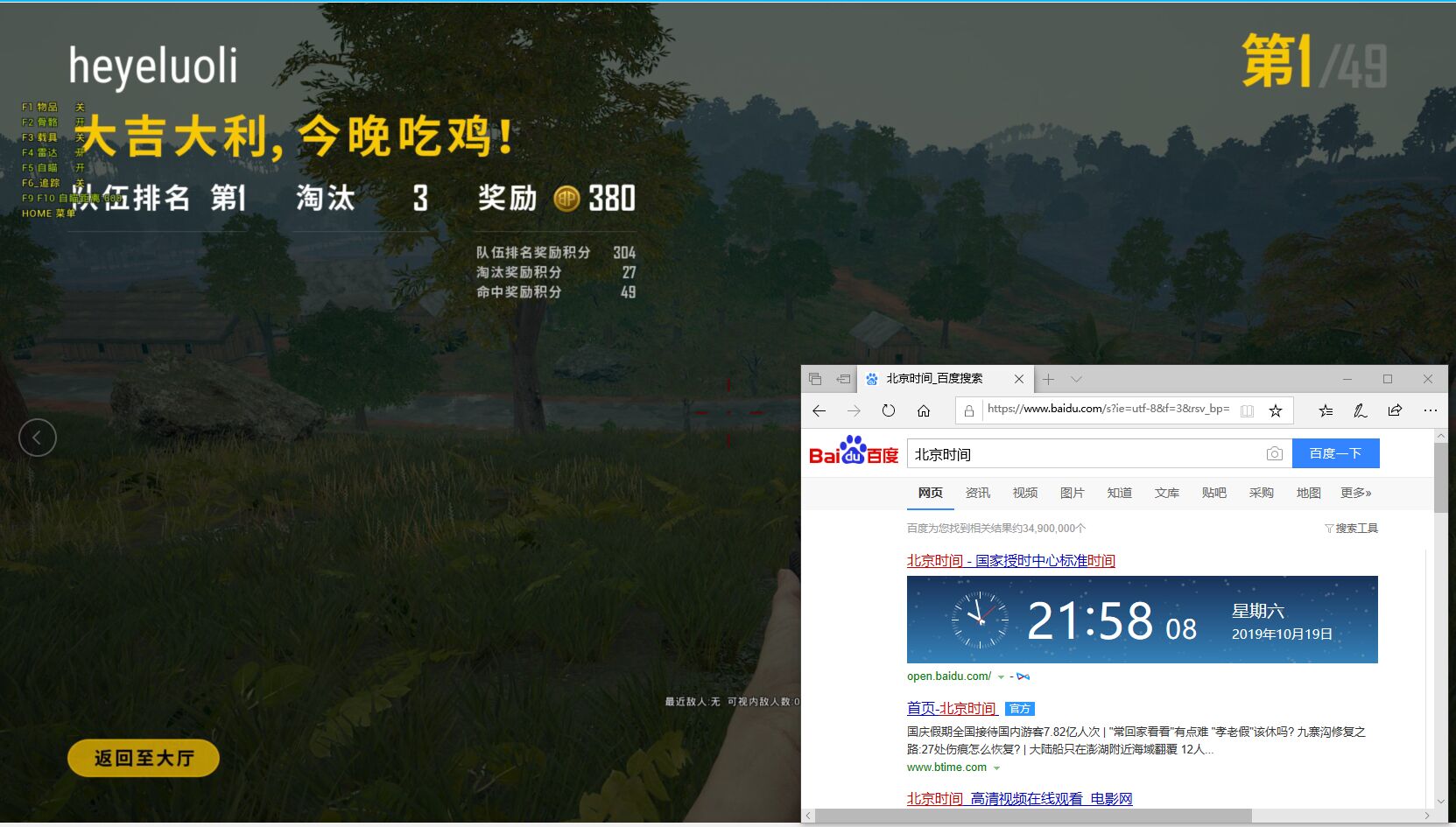Open 北京时间 高清视频在线观看 电影网 link
This screenshot has height=827, width=1456.
point(1019,799)
